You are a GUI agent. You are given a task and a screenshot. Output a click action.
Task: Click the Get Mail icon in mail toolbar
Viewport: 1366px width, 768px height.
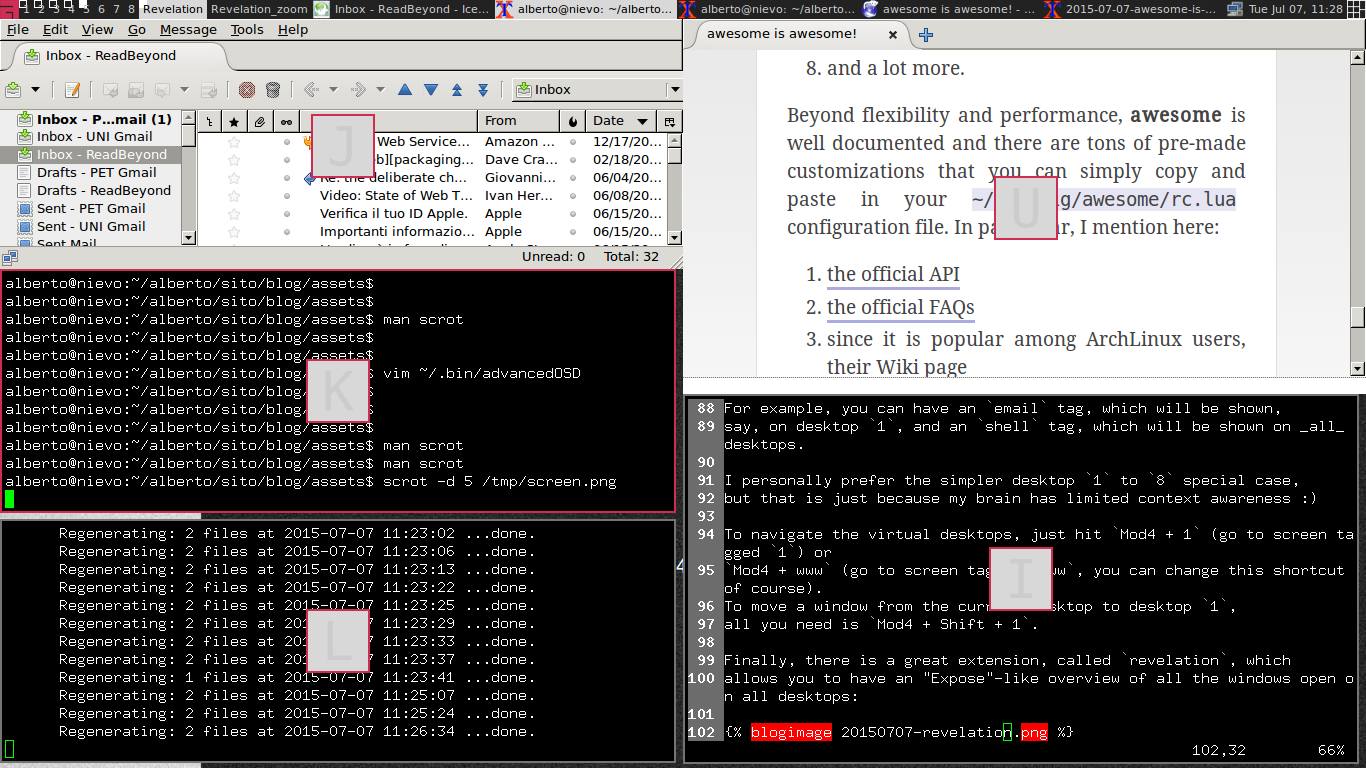tap(14, 90)
